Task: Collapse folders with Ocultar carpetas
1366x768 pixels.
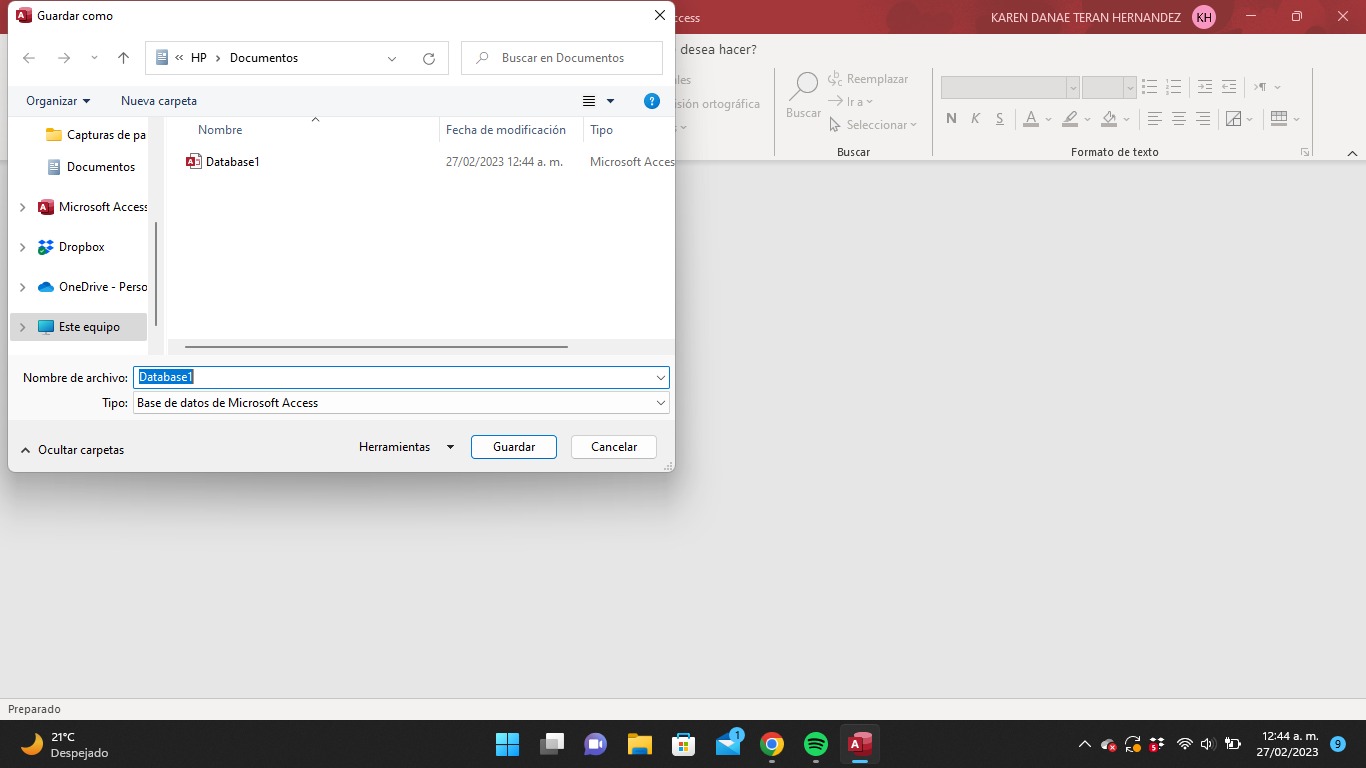Action: pos(72,450)
